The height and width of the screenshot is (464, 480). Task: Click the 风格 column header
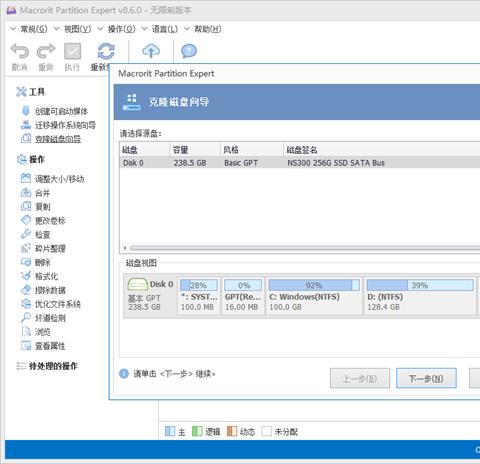[252, 150]
